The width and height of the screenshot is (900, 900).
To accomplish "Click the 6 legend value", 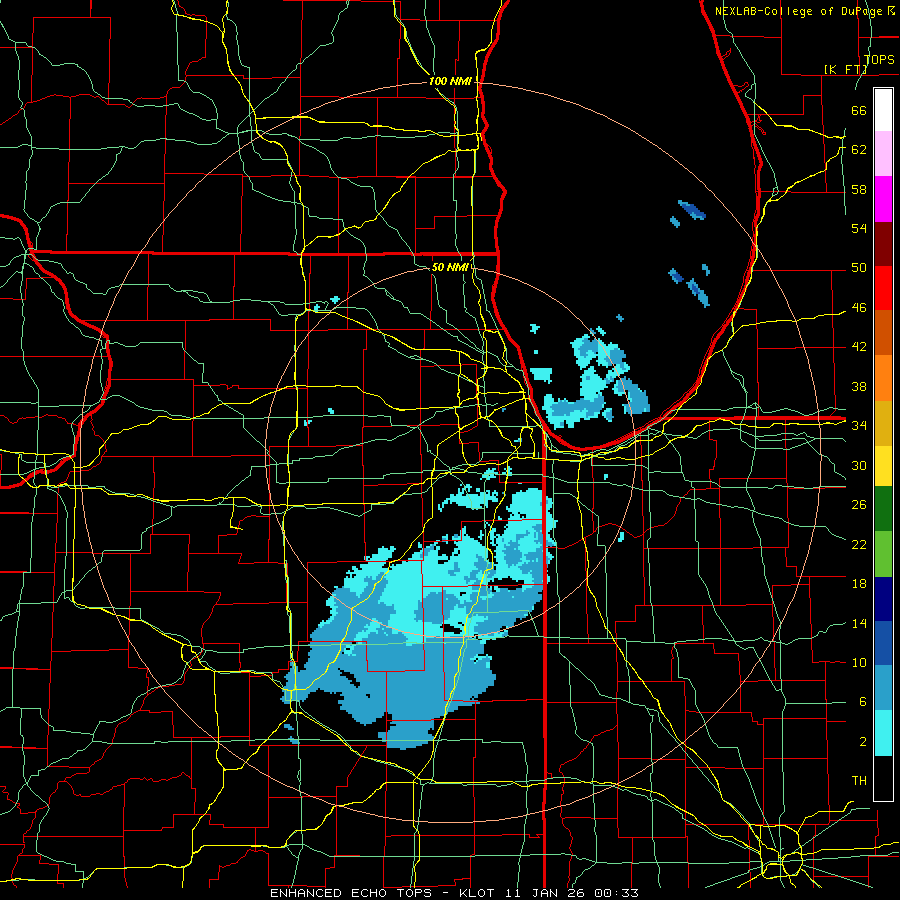I will click(862, 702).
